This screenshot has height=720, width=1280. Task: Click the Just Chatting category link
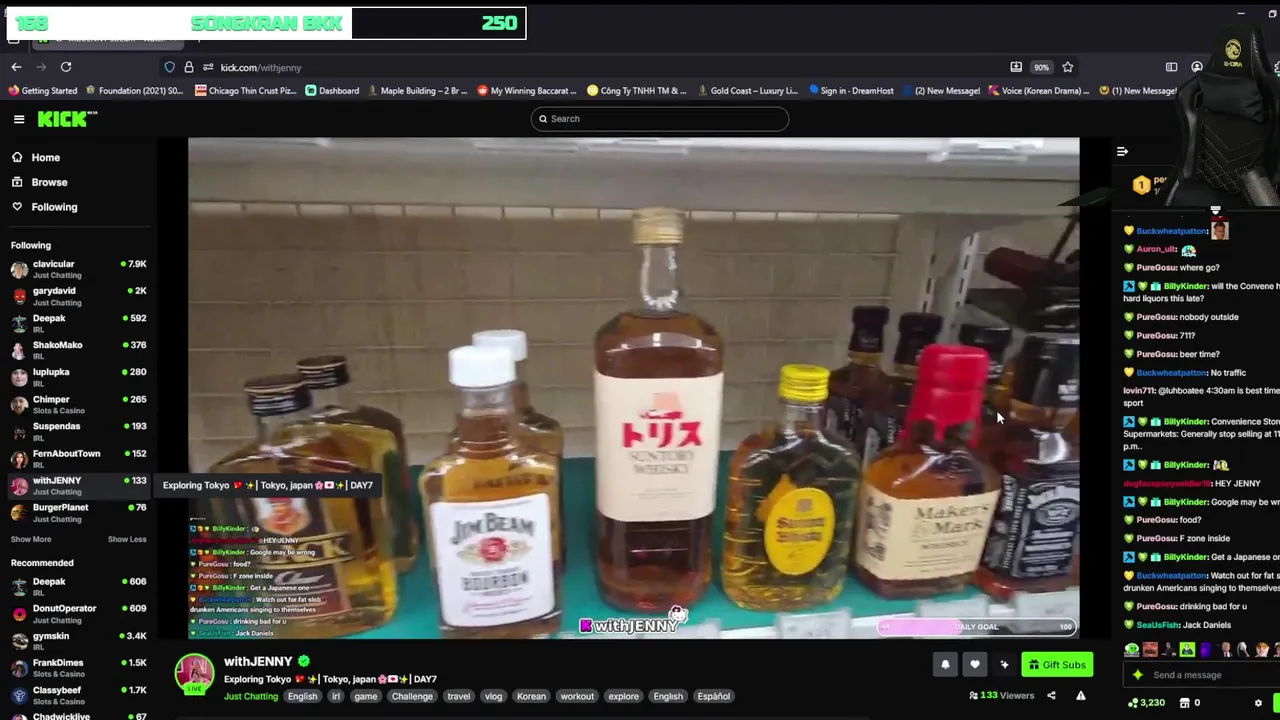pos(251,696)
